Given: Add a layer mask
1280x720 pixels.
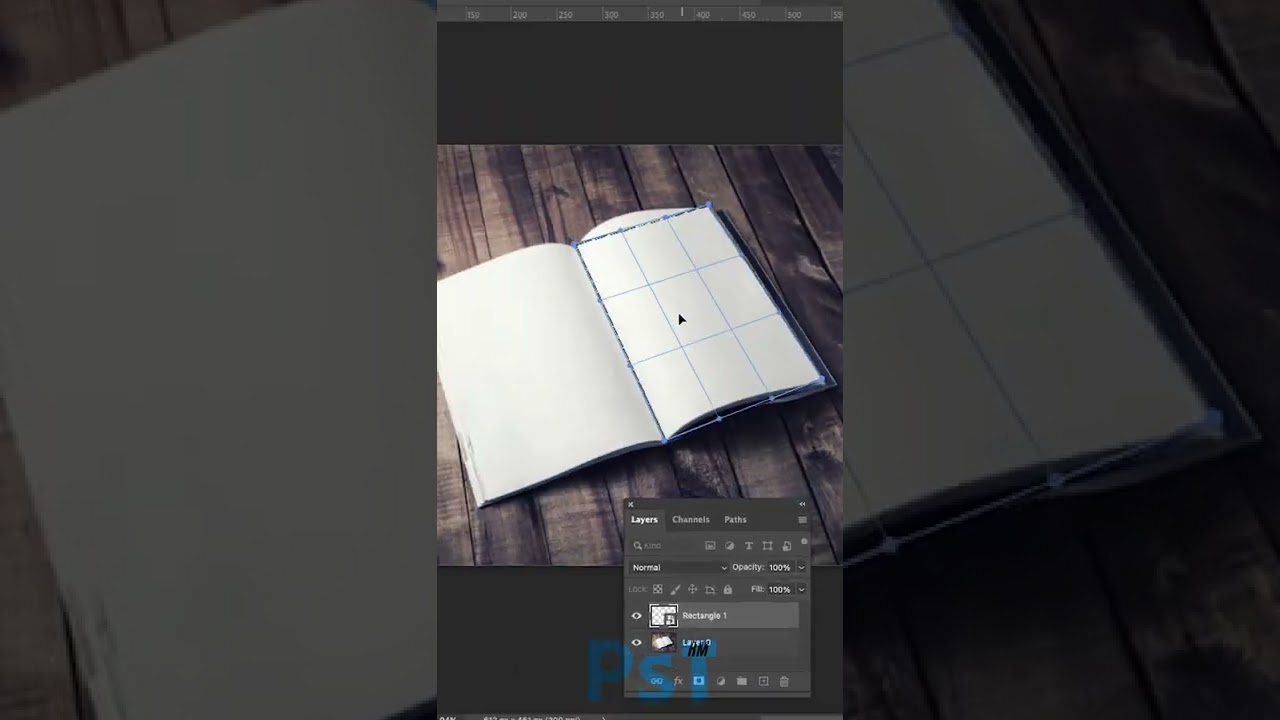Looking at the screenshot, I should coord(699,681).
